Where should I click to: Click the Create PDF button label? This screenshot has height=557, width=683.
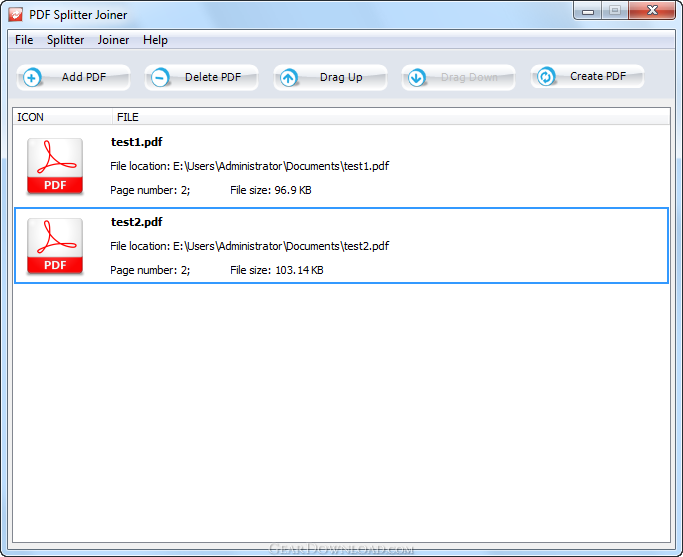[598, 76]
